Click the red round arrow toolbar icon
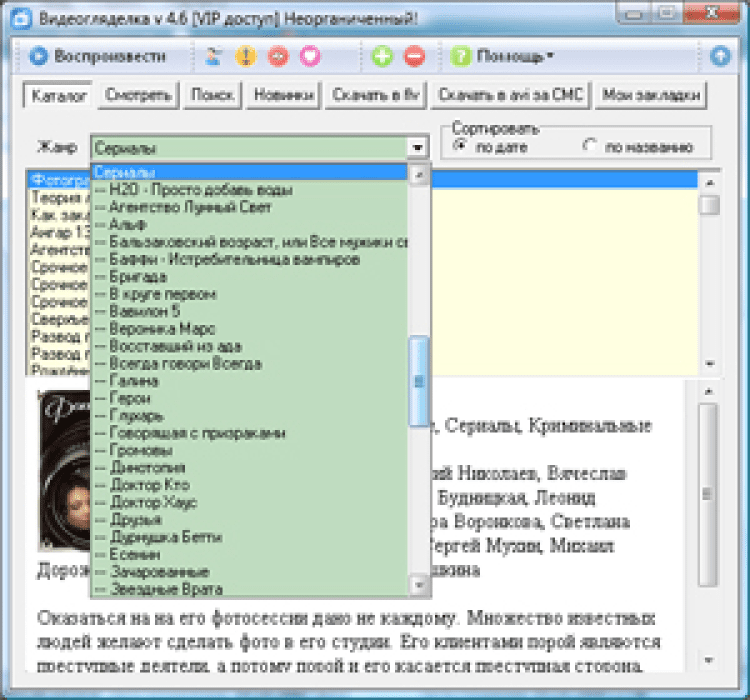Screen dimensions: 750x700 pos(278,56)
